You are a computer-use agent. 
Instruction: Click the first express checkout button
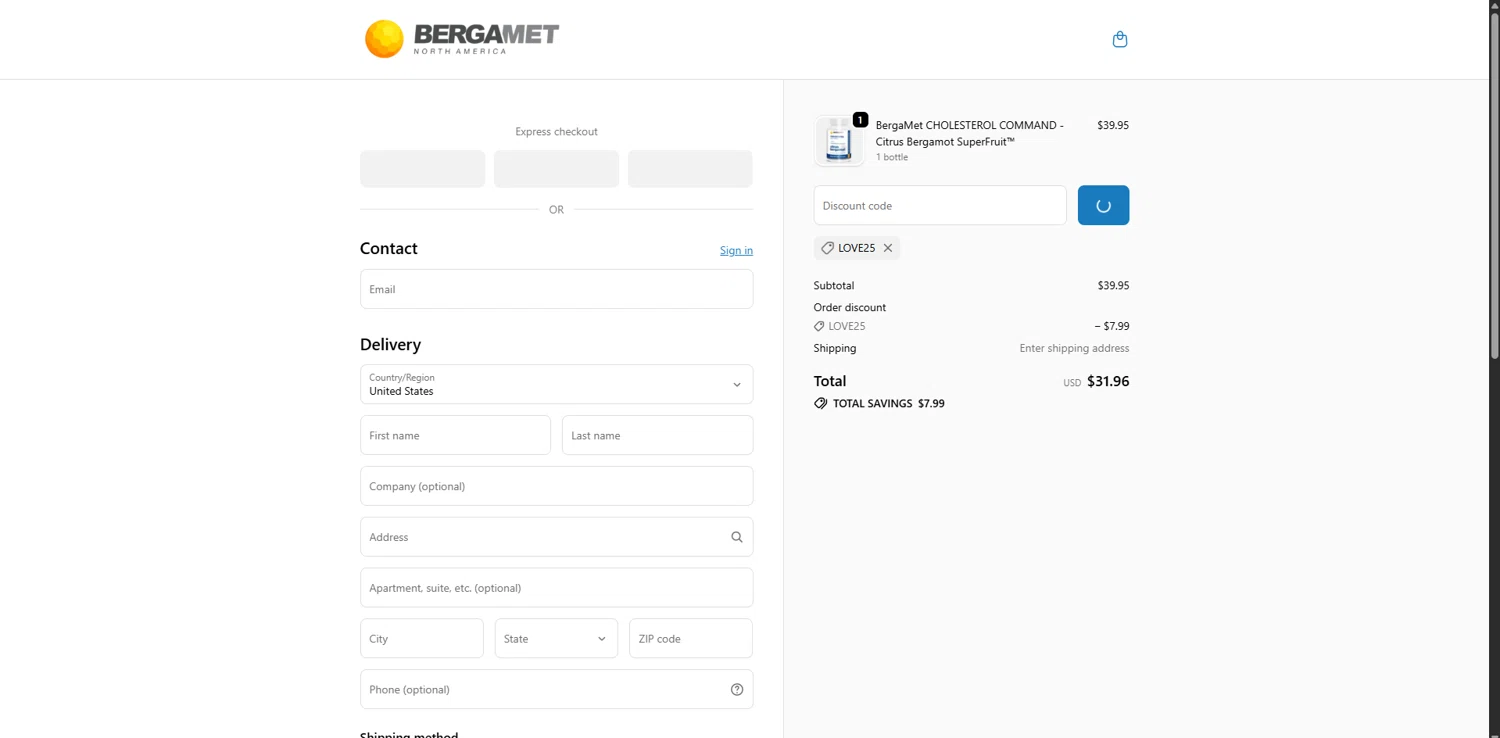422,169
